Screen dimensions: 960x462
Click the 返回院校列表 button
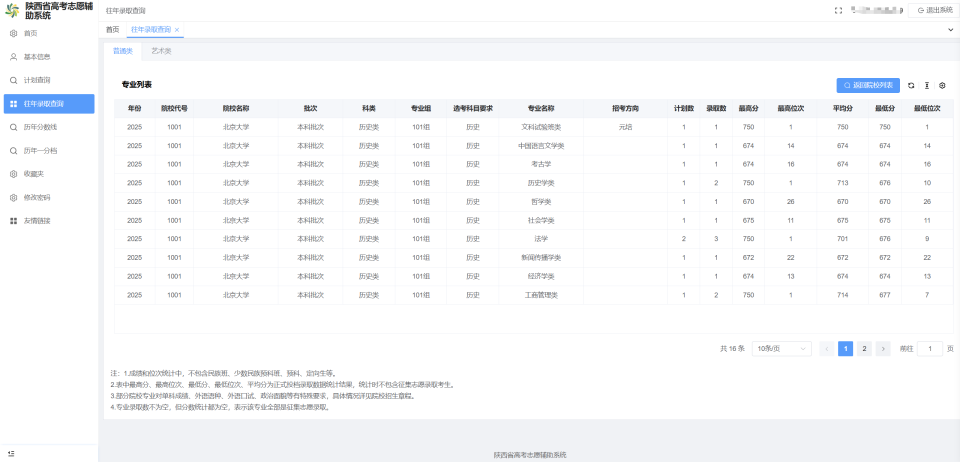pos(868,86)
